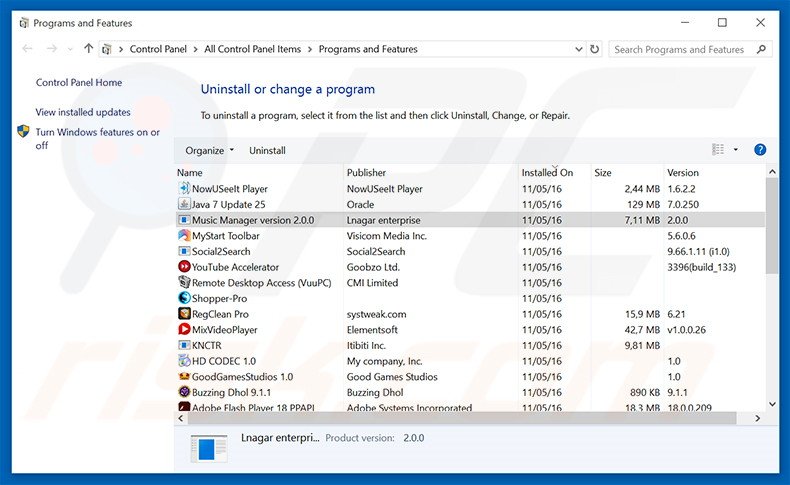The height and width of the screenshot is (485, 790).
Task: Click the Forward navigation arrow
Action: point(51,48)
